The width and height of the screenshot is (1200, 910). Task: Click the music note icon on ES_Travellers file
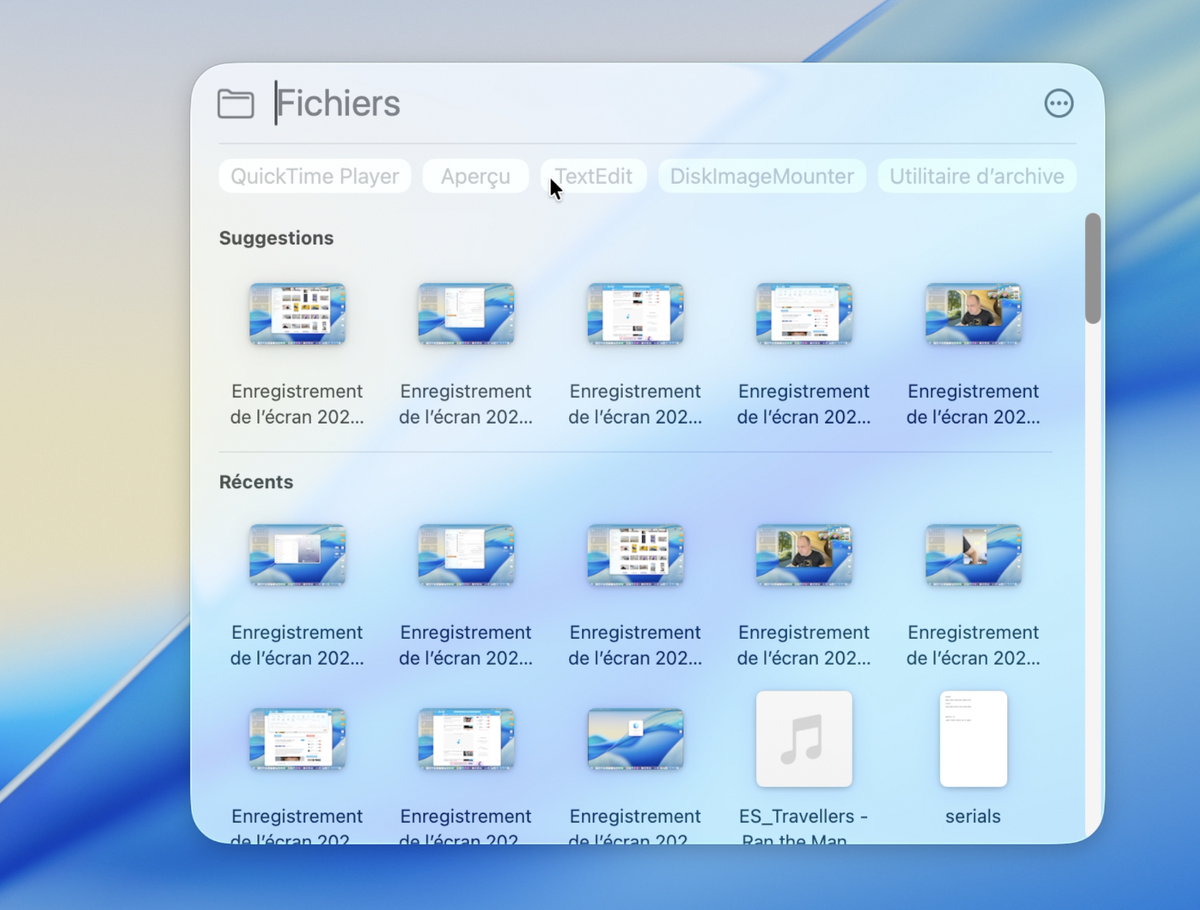(804, 738)
